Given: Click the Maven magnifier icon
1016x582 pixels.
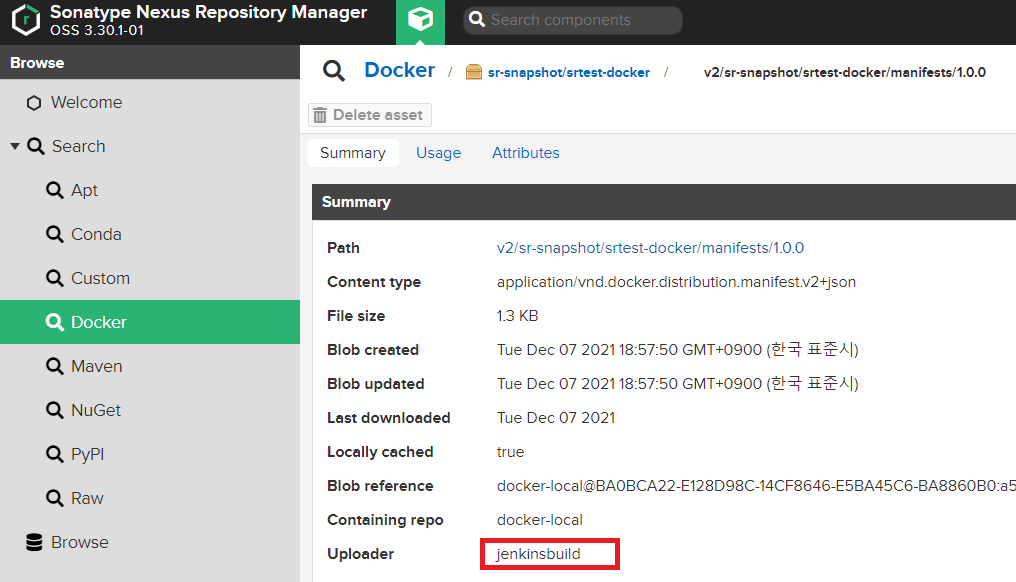Looking at the screenshot, I should 55,366.
